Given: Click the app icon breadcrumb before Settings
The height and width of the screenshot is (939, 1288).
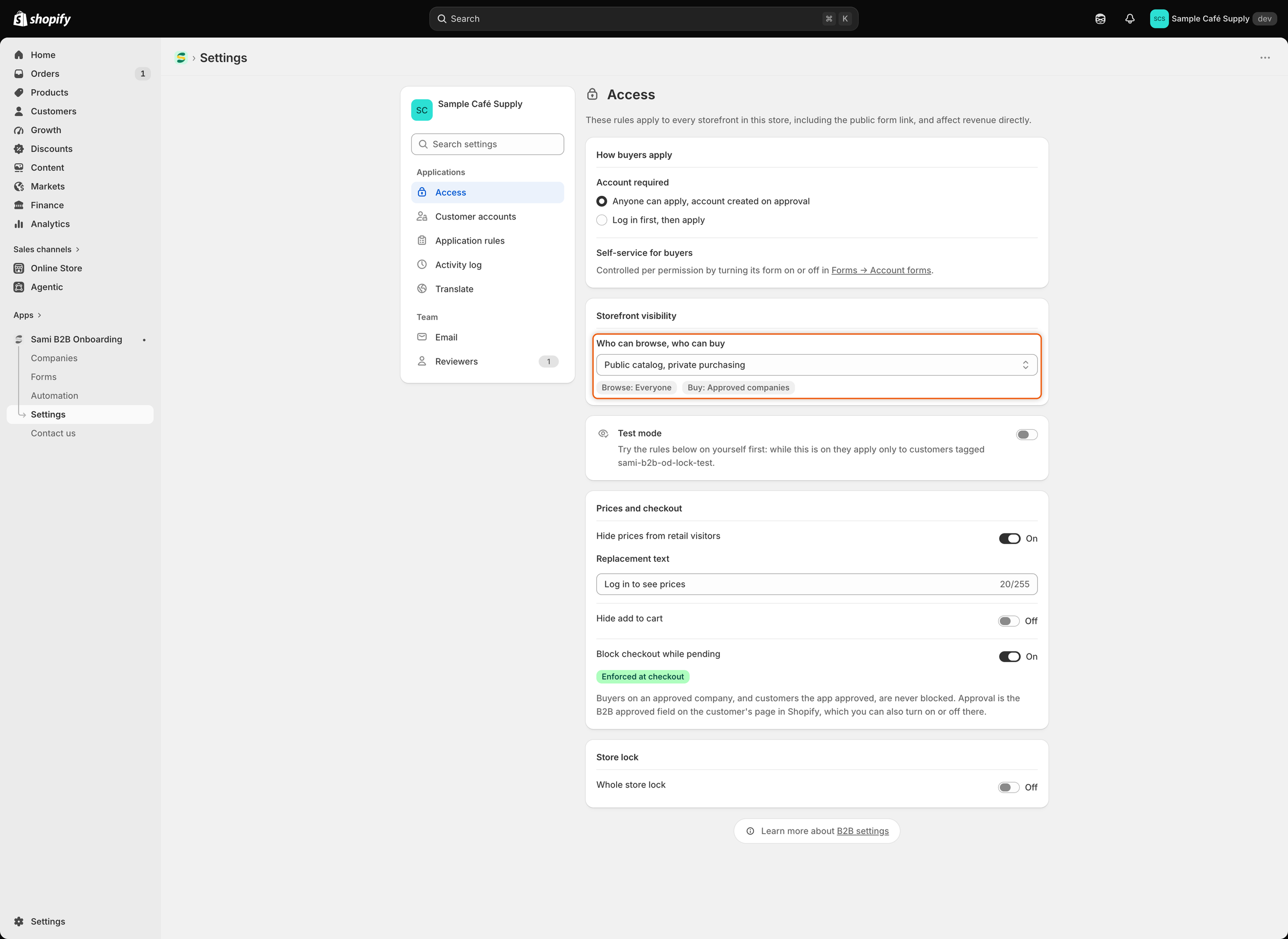Looking at the screenshot, I should click(181, 57).
